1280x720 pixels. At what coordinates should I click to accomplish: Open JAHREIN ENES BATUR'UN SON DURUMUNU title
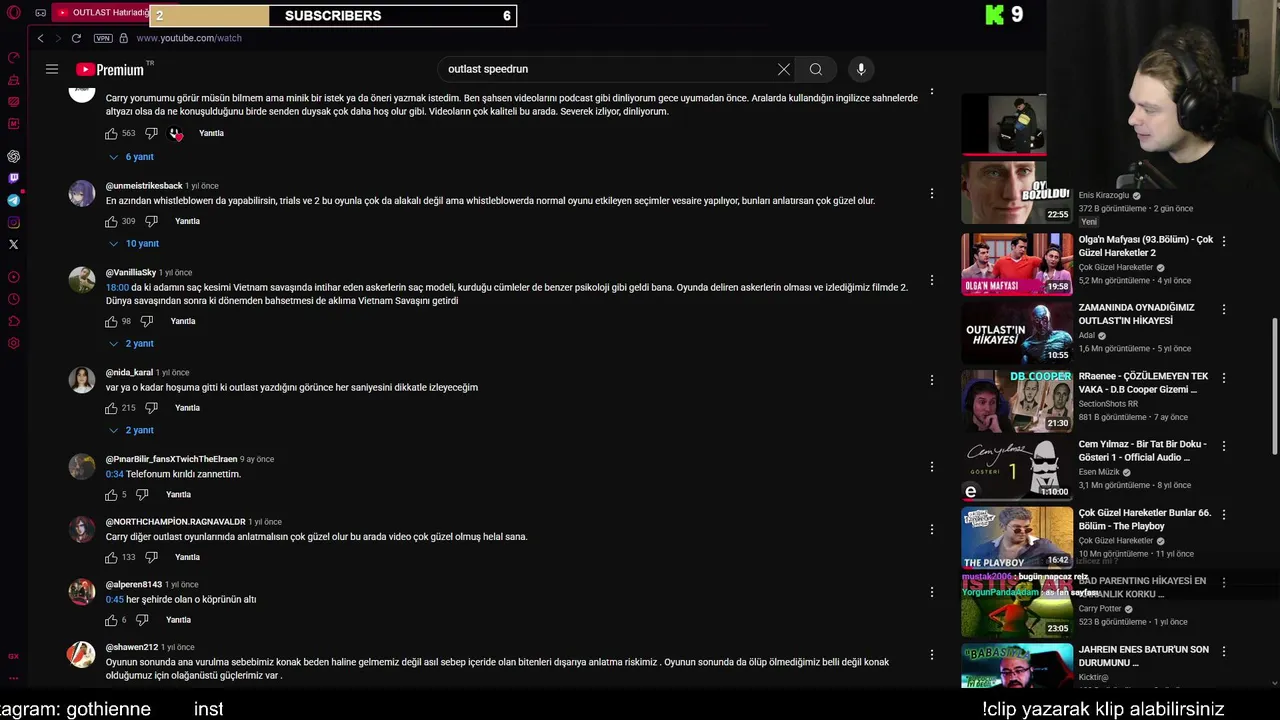[1144, 656]
